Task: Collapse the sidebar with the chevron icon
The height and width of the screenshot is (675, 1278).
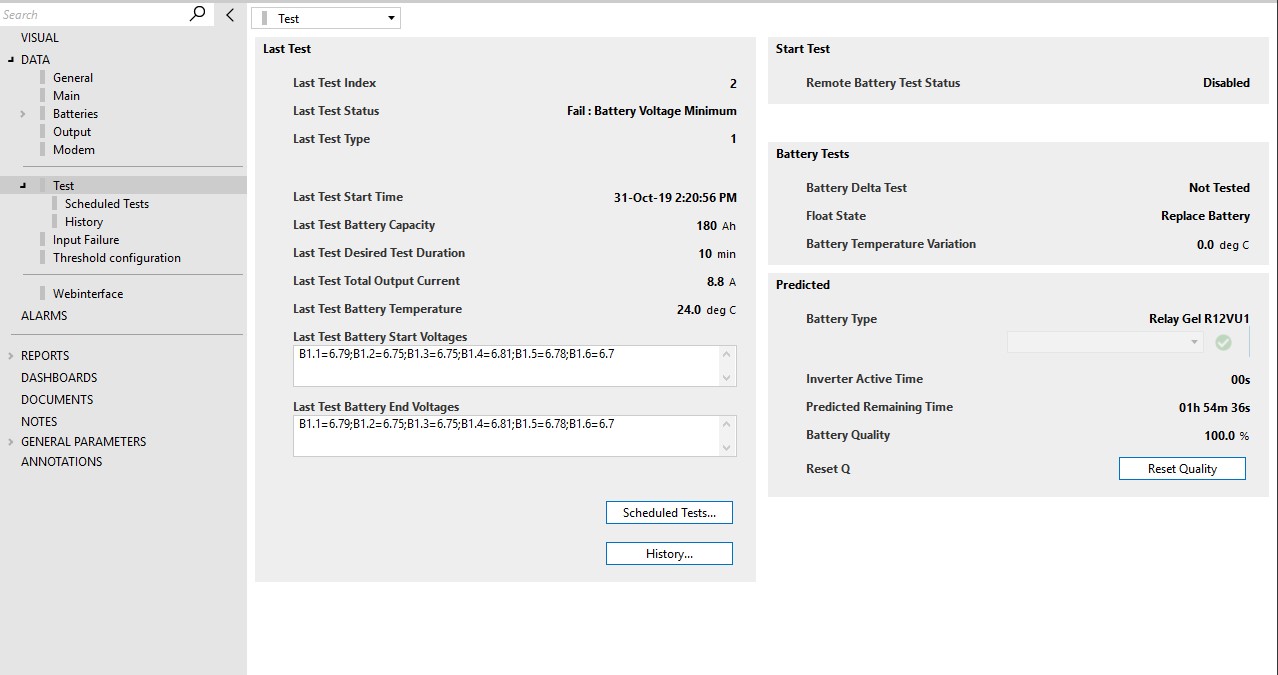Action: coord(230,15)
